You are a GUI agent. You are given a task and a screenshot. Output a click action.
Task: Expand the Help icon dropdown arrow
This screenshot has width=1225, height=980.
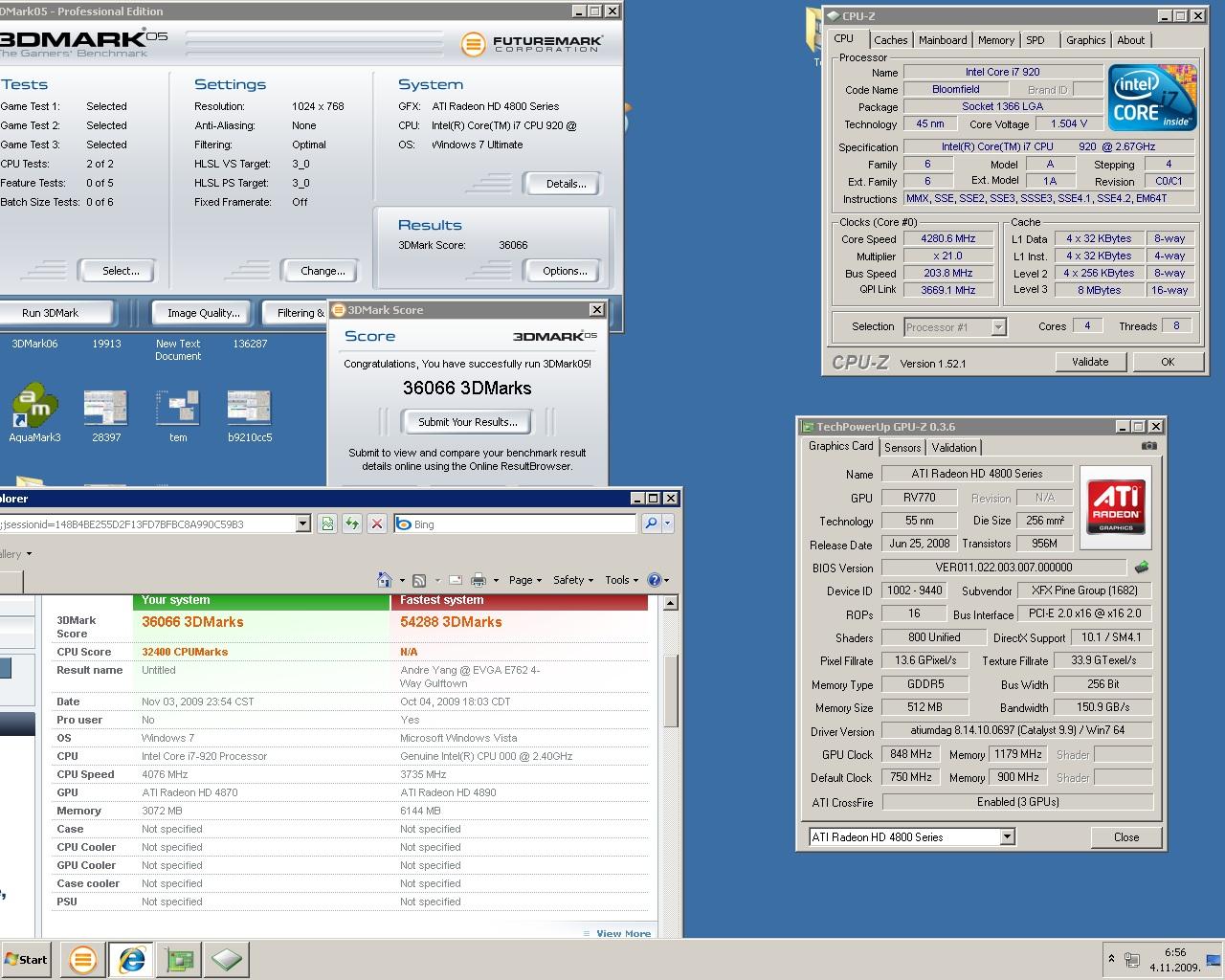(x=666, y=581)
